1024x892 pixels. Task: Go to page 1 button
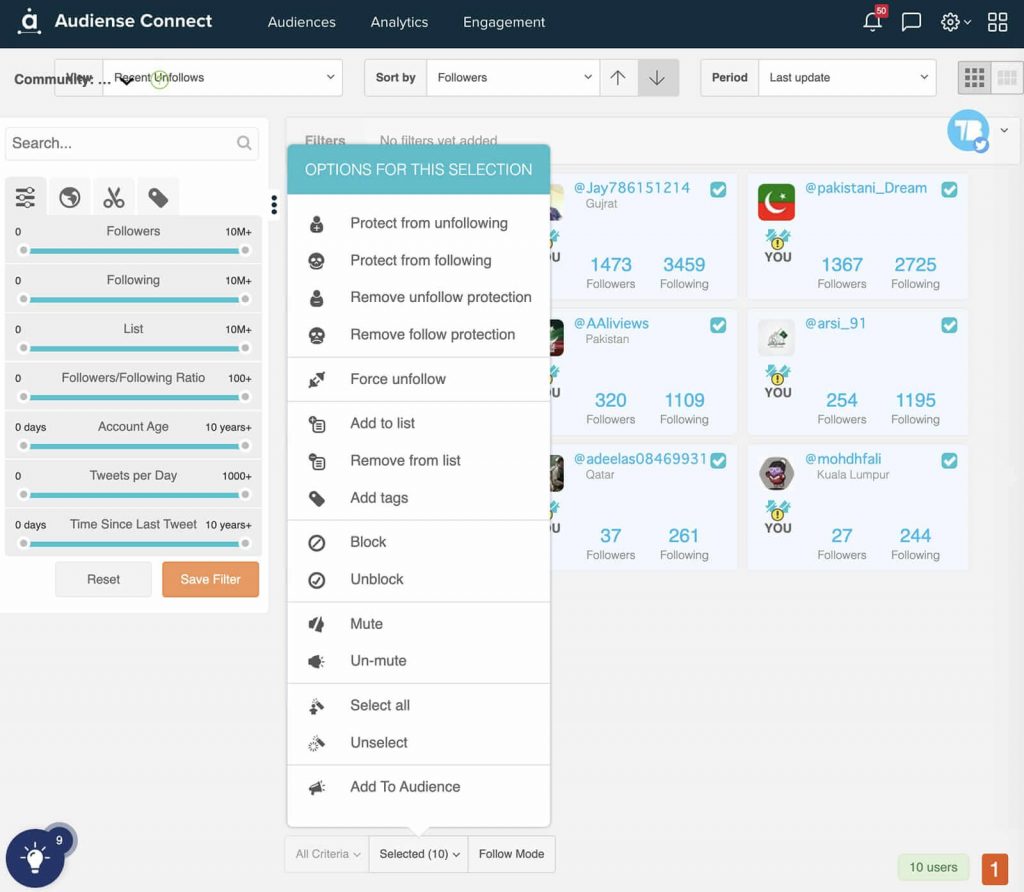pos(995,868)
